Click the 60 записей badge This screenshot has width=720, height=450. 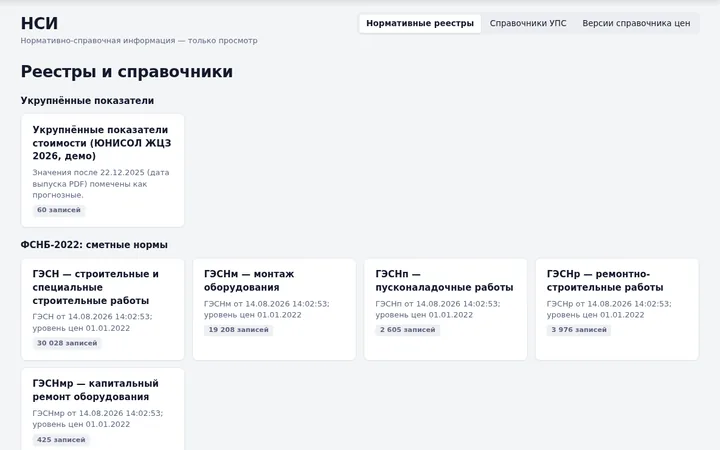59,210
